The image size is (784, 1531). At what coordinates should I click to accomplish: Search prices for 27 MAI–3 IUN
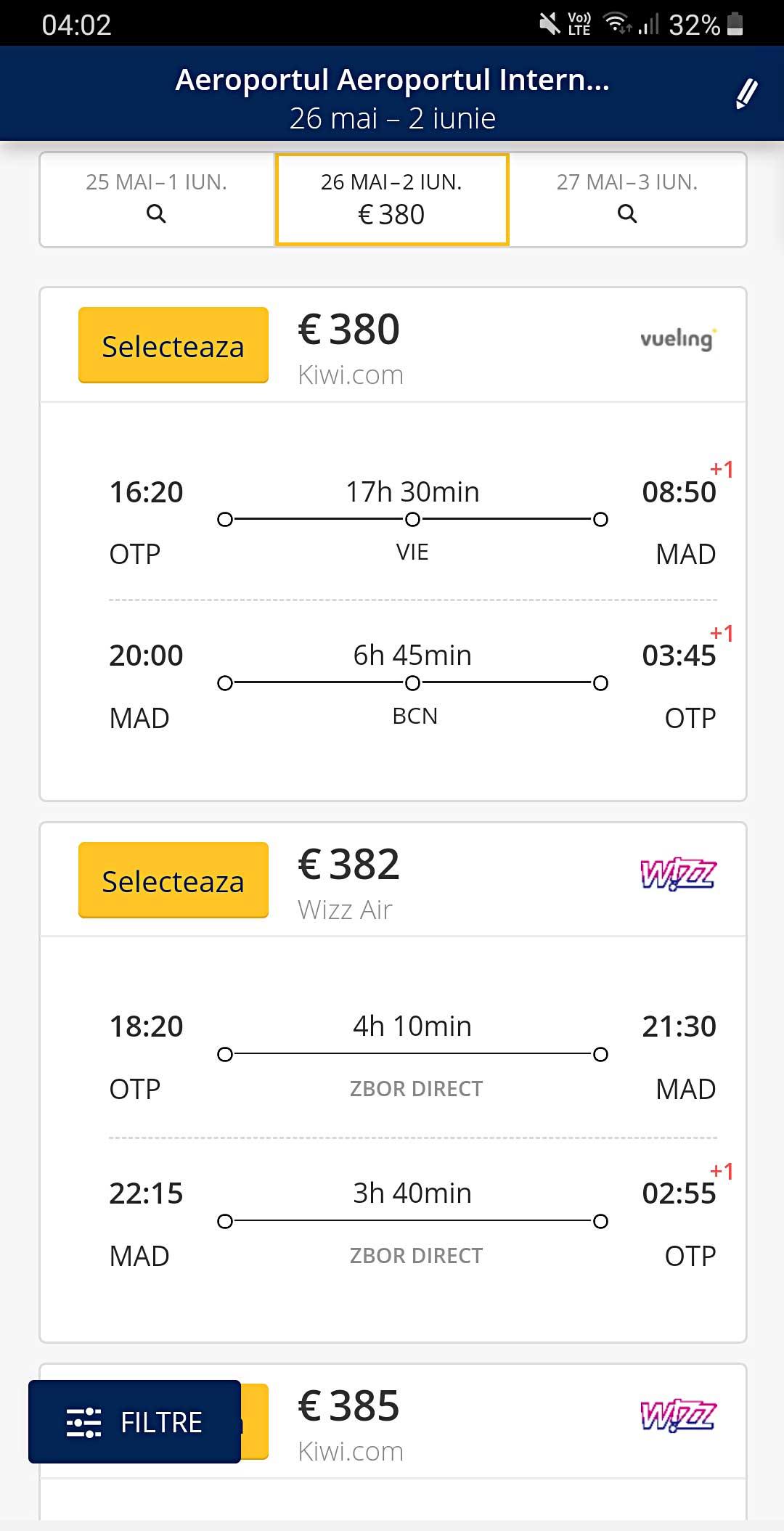pyautogui.click(x=627, y=199)
